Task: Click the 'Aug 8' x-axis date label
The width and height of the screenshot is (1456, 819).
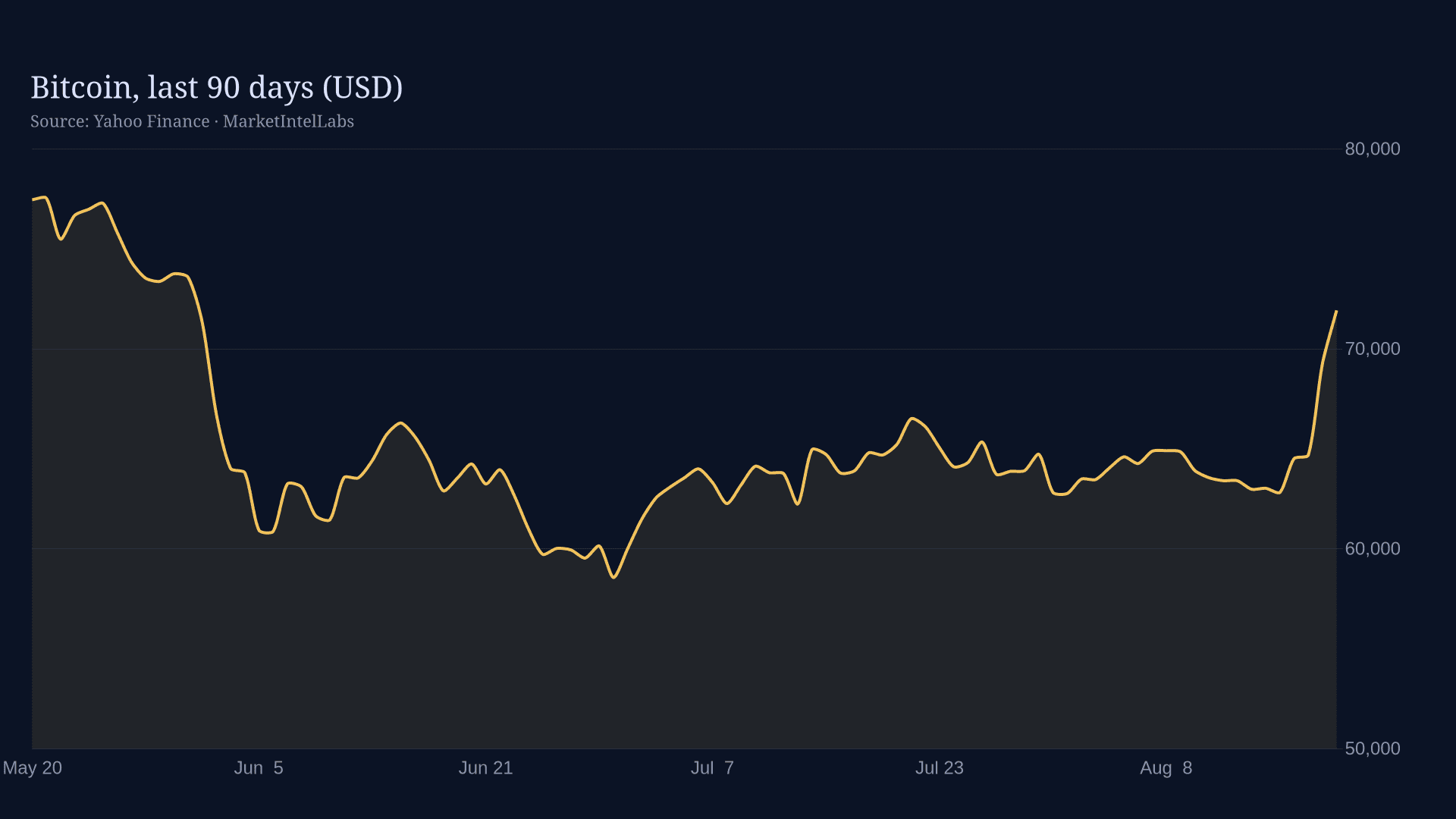Action: click(1166, 768)
